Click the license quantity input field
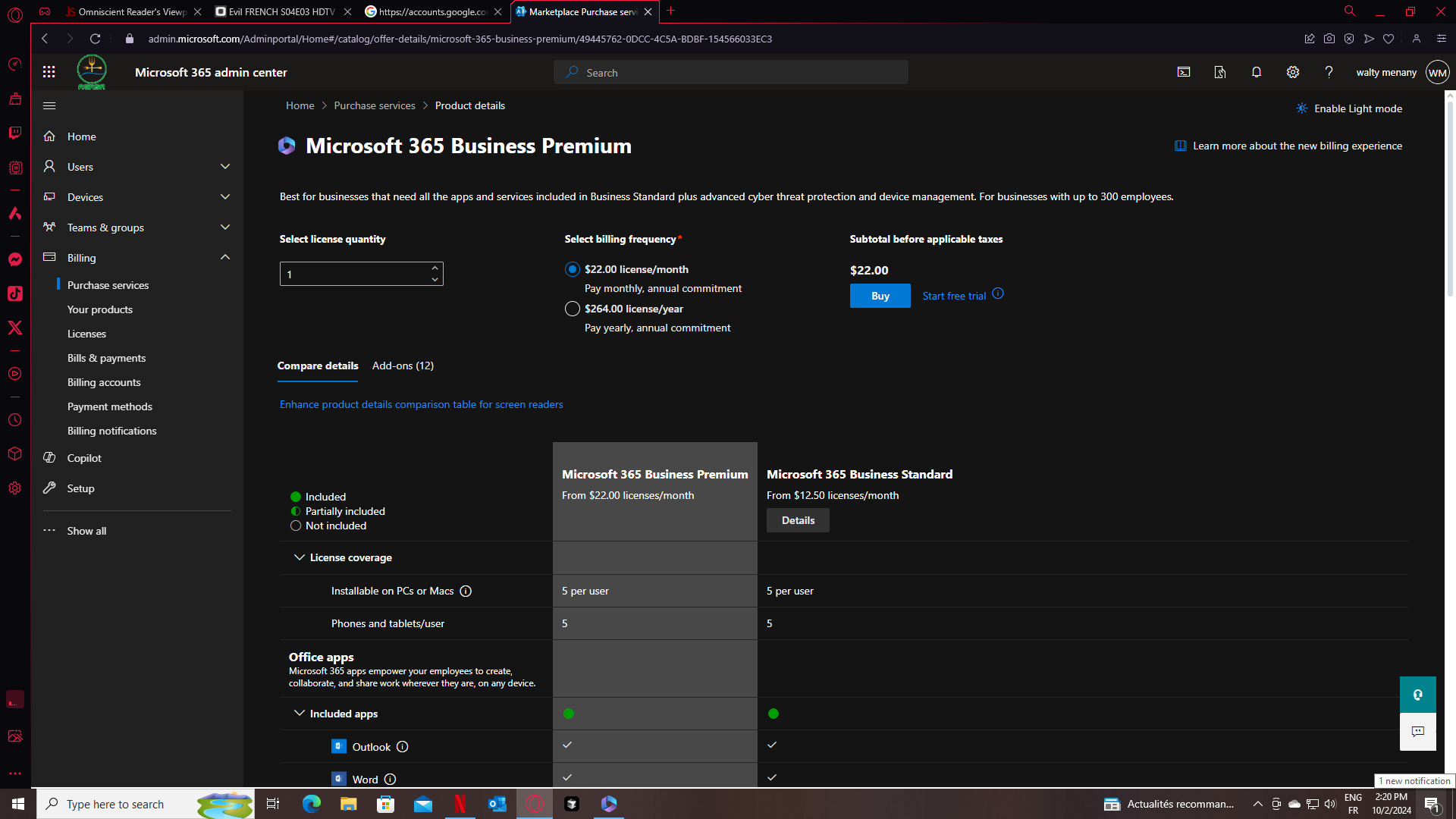This screenshot has height=819, width=1456. [353, 274]
